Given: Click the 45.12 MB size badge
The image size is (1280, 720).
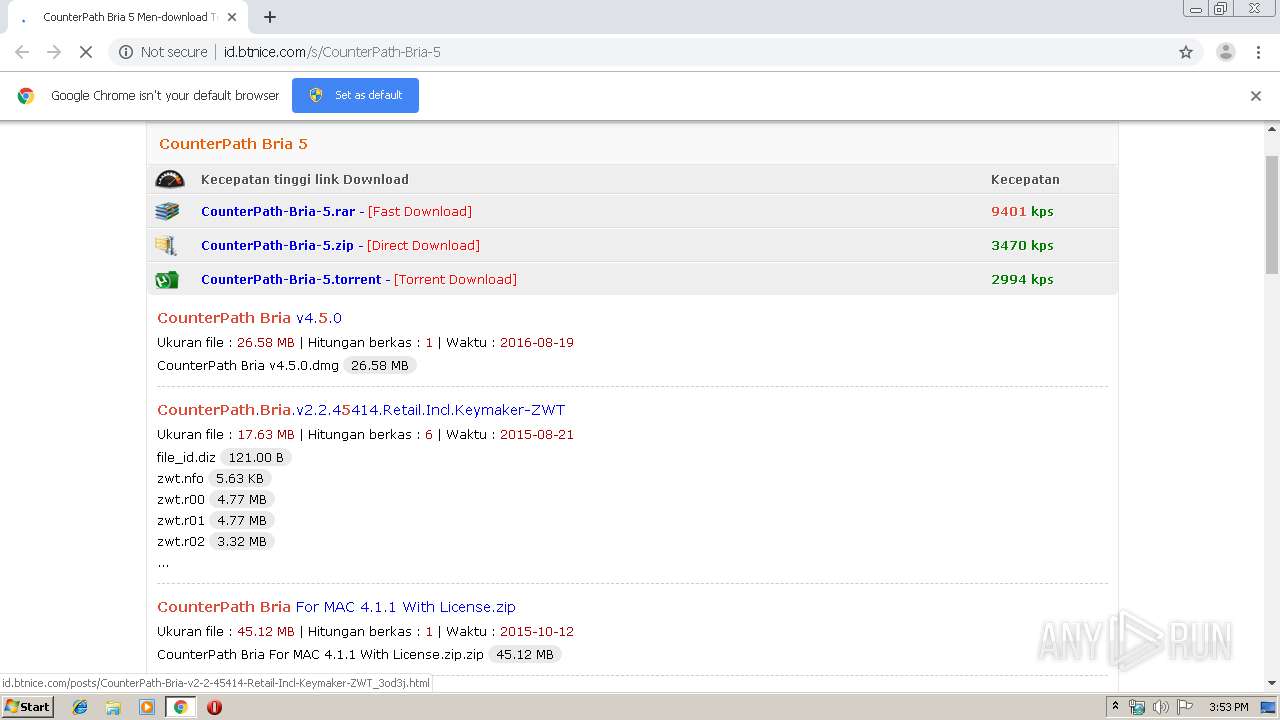Looking at the screenshot, I should point(525,655).
